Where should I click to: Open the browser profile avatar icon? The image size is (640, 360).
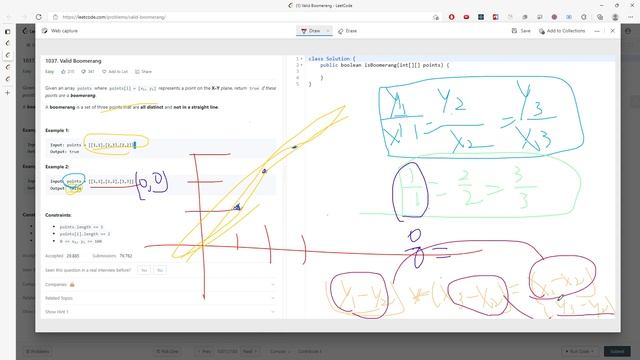click(615, 17)
